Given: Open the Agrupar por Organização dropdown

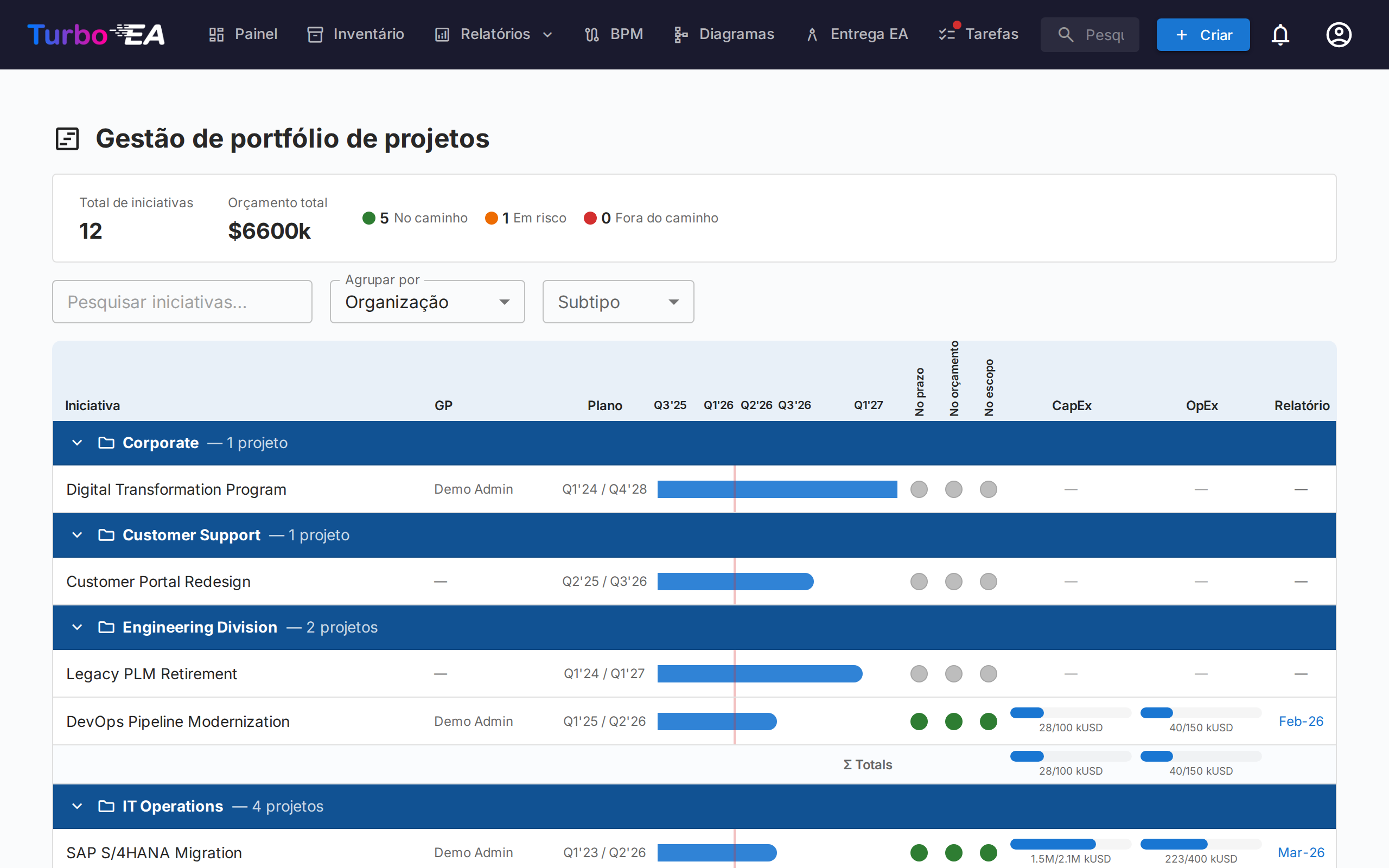Looking at the screenshot, I should pyautogui.click(x=427, y=302).
